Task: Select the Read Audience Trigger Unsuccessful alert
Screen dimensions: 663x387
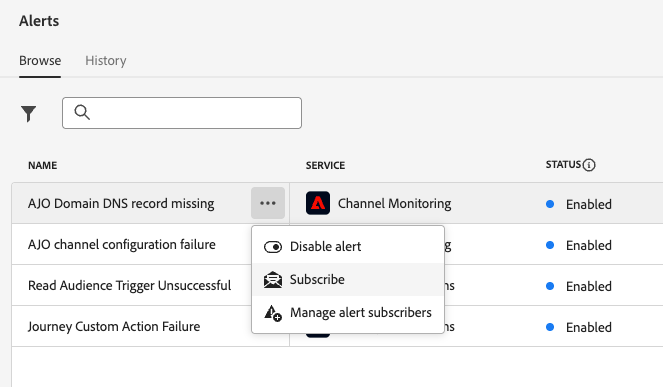Action: [x=129, y=285]
